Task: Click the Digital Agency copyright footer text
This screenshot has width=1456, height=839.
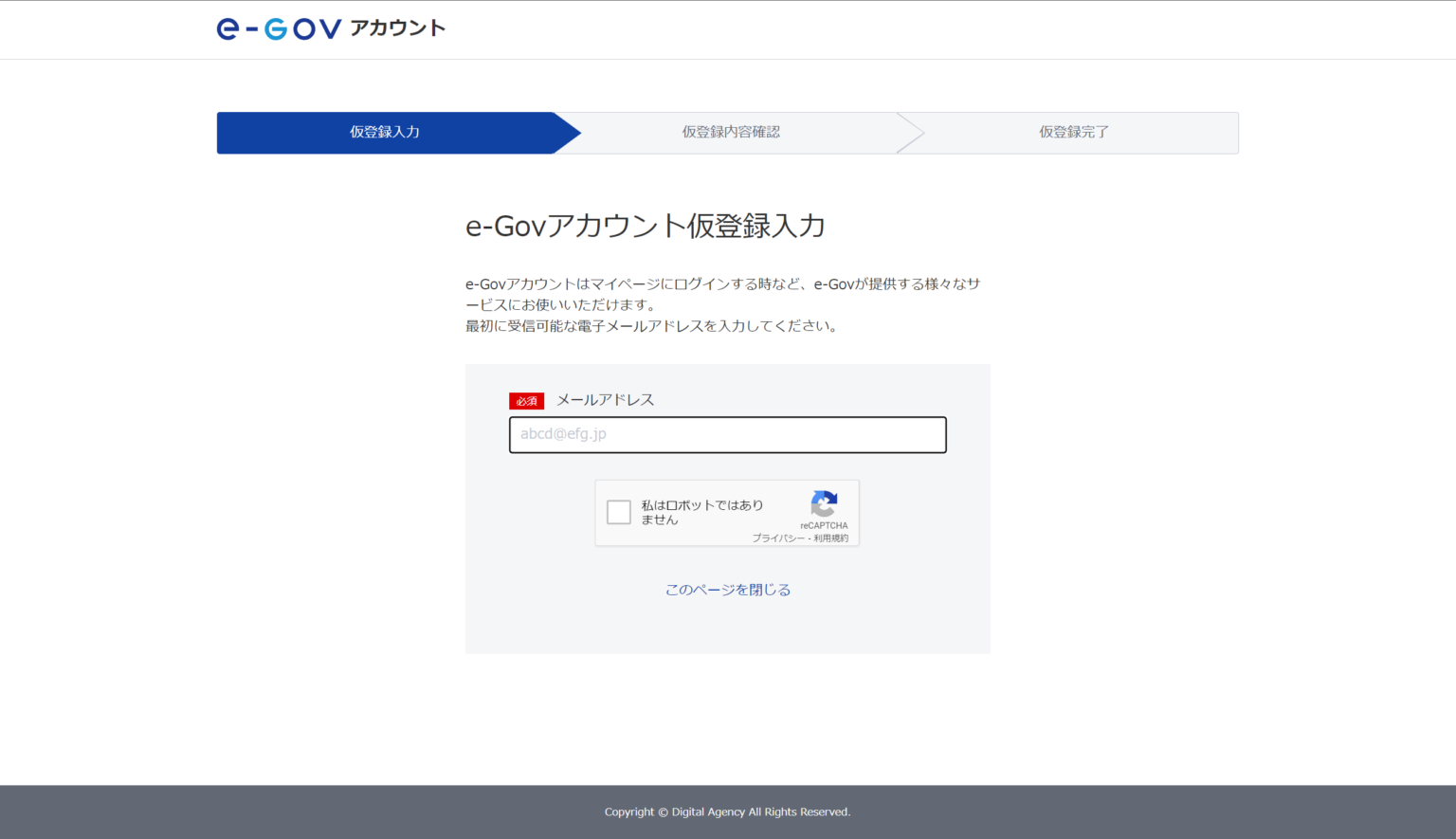Action: [727, 812]
